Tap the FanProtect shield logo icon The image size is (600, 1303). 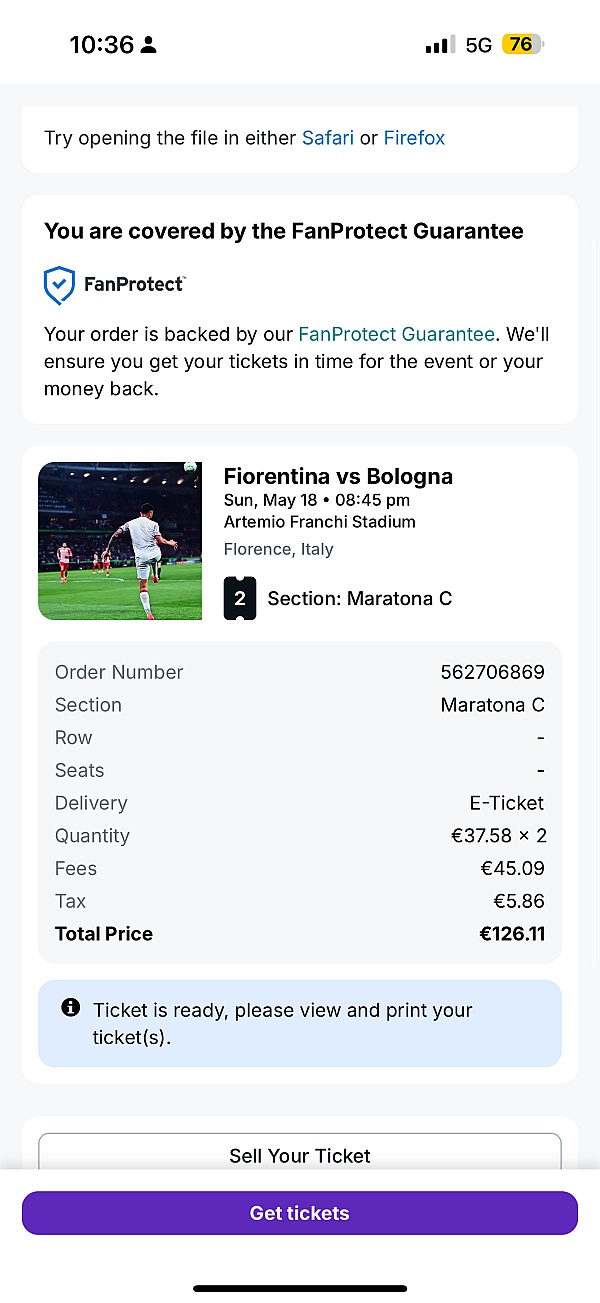[x=60, y=285]
